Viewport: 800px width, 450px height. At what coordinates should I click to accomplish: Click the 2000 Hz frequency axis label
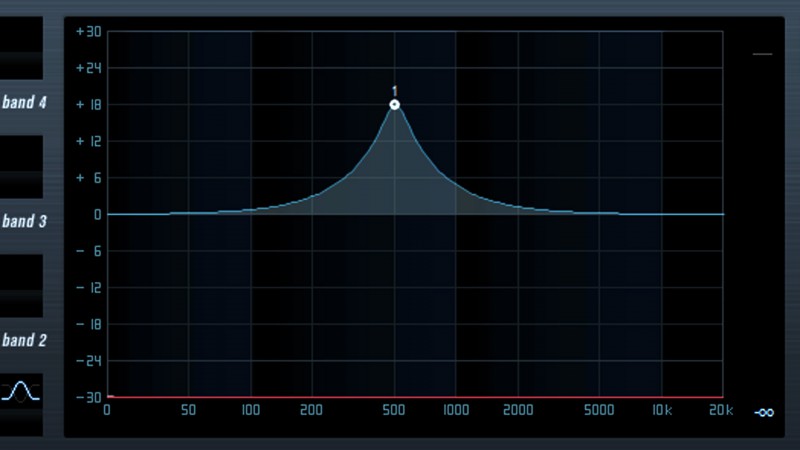[518, 410]
